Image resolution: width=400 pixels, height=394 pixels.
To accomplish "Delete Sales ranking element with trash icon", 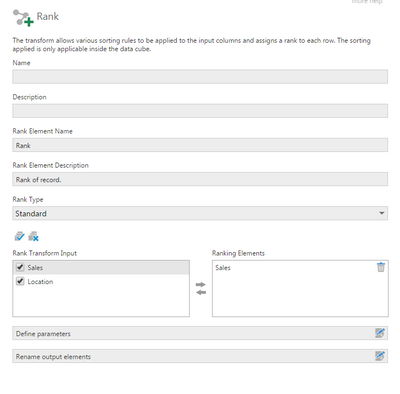I will [x=381, y=267].
